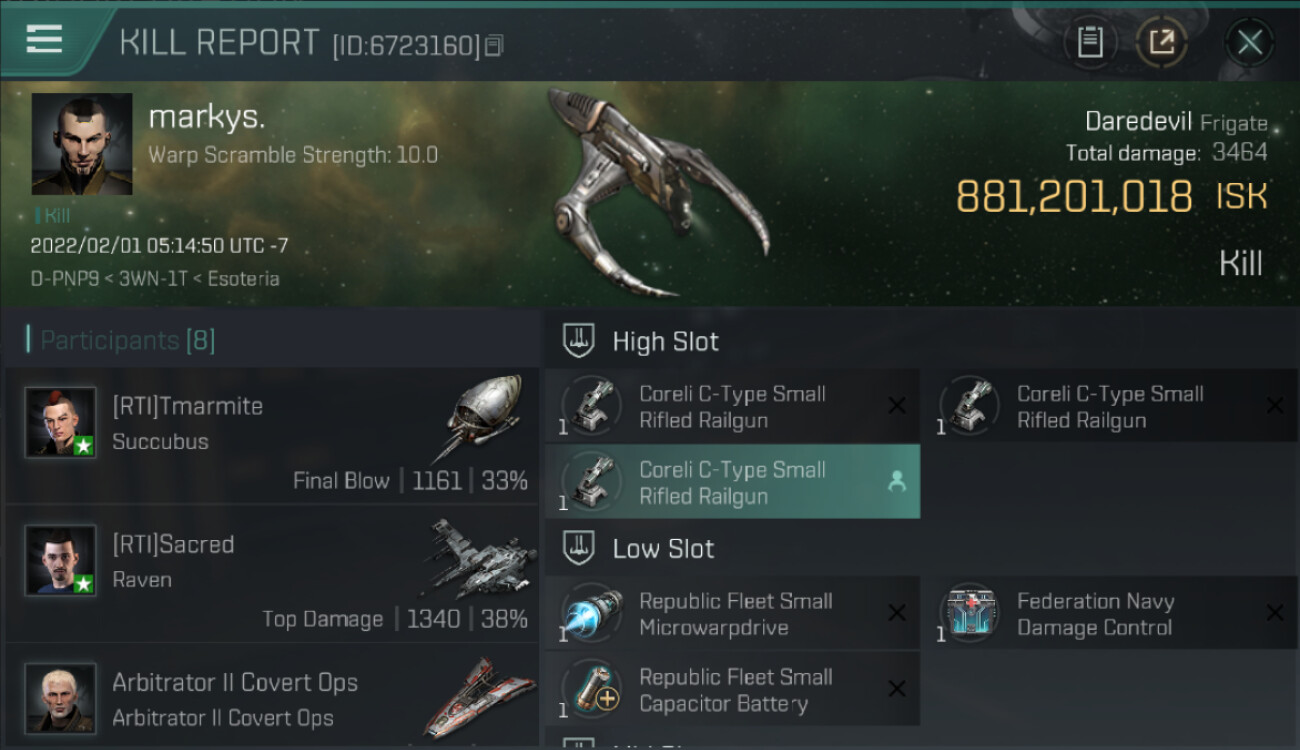The image size is (1300, 750).
Task: Select the Republic Fleet Small Microwarpdrive icon
Action: point(592,613)
